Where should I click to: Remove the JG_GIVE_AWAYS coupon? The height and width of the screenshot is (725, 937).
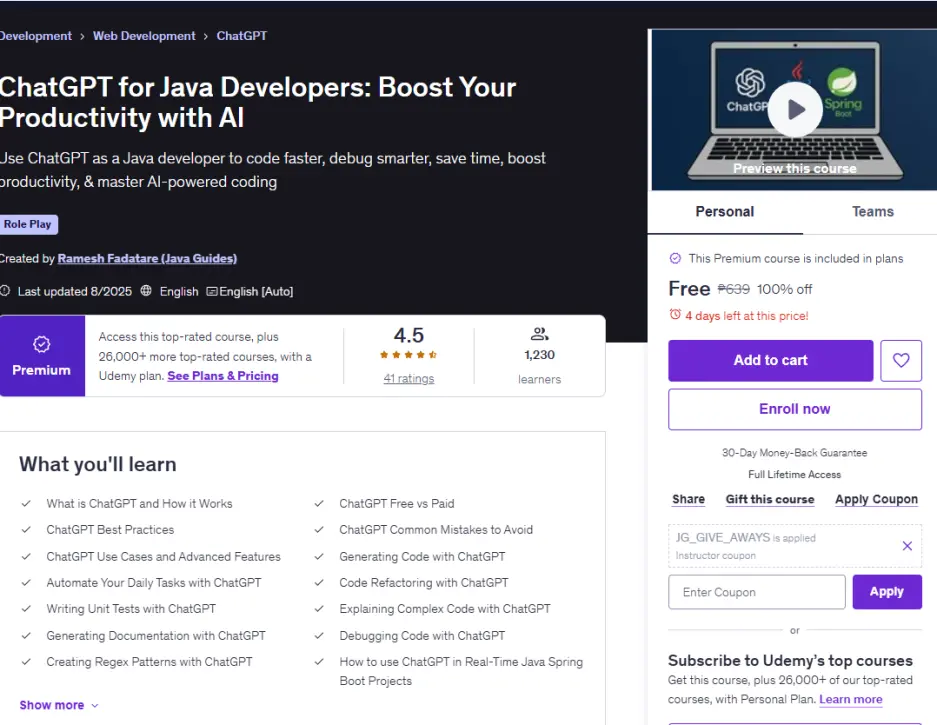tap(907, 546)
